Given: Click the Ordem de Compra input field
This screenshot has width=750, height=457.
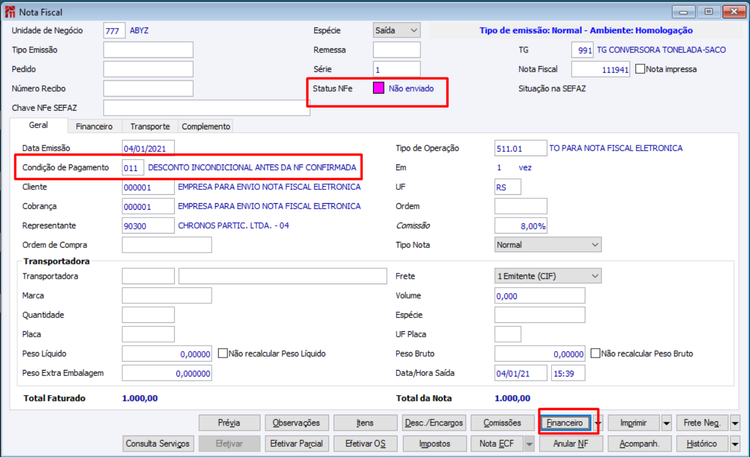Looking at the screenshot, I should pos(167,245).
